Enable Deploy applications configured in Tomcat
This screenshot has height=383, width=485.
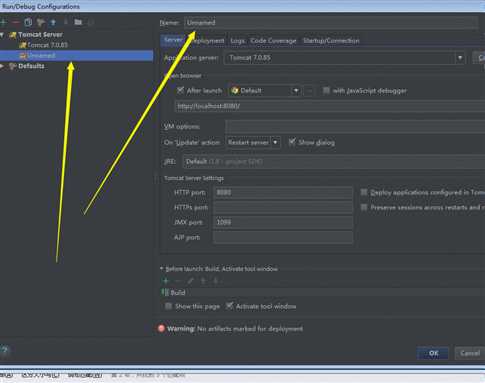coord(364,192)
